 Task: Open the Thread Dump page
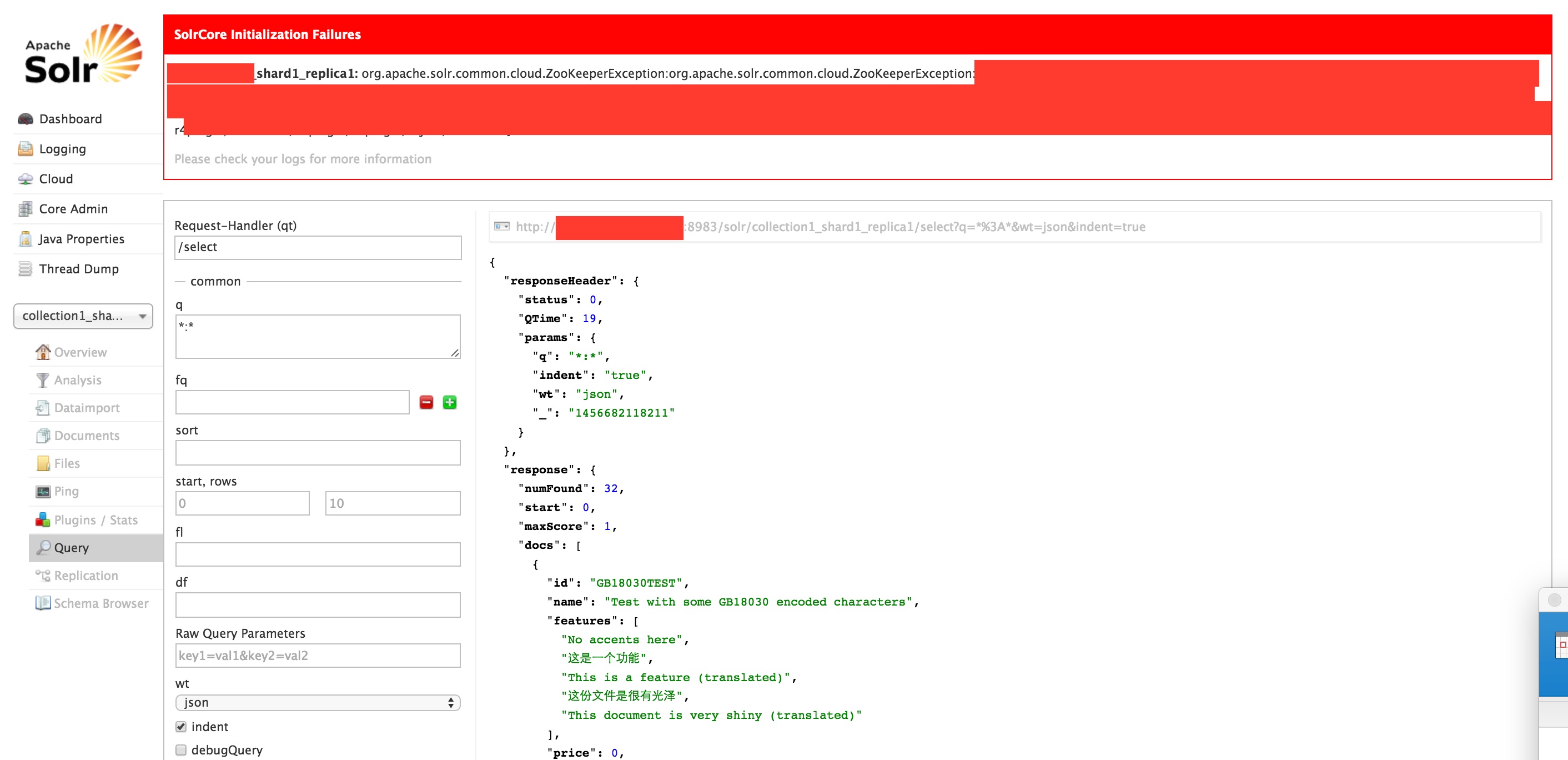(x=78, y=268)
